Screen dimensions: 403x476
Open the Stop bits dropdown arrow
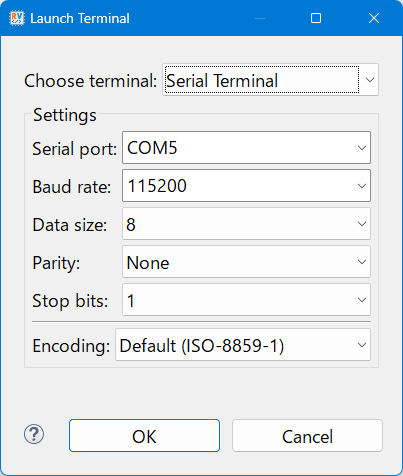click(362, 300)
